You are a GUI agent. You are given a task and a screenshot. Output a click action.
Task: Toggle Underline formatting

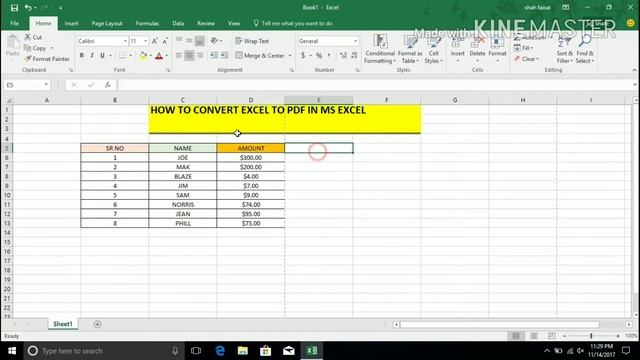[102, 56]
